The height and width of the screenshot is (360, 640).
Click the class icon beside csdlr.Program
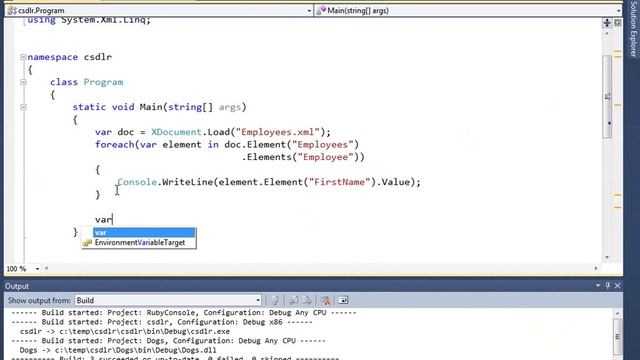pyautogui.click(x=12, y=11)
